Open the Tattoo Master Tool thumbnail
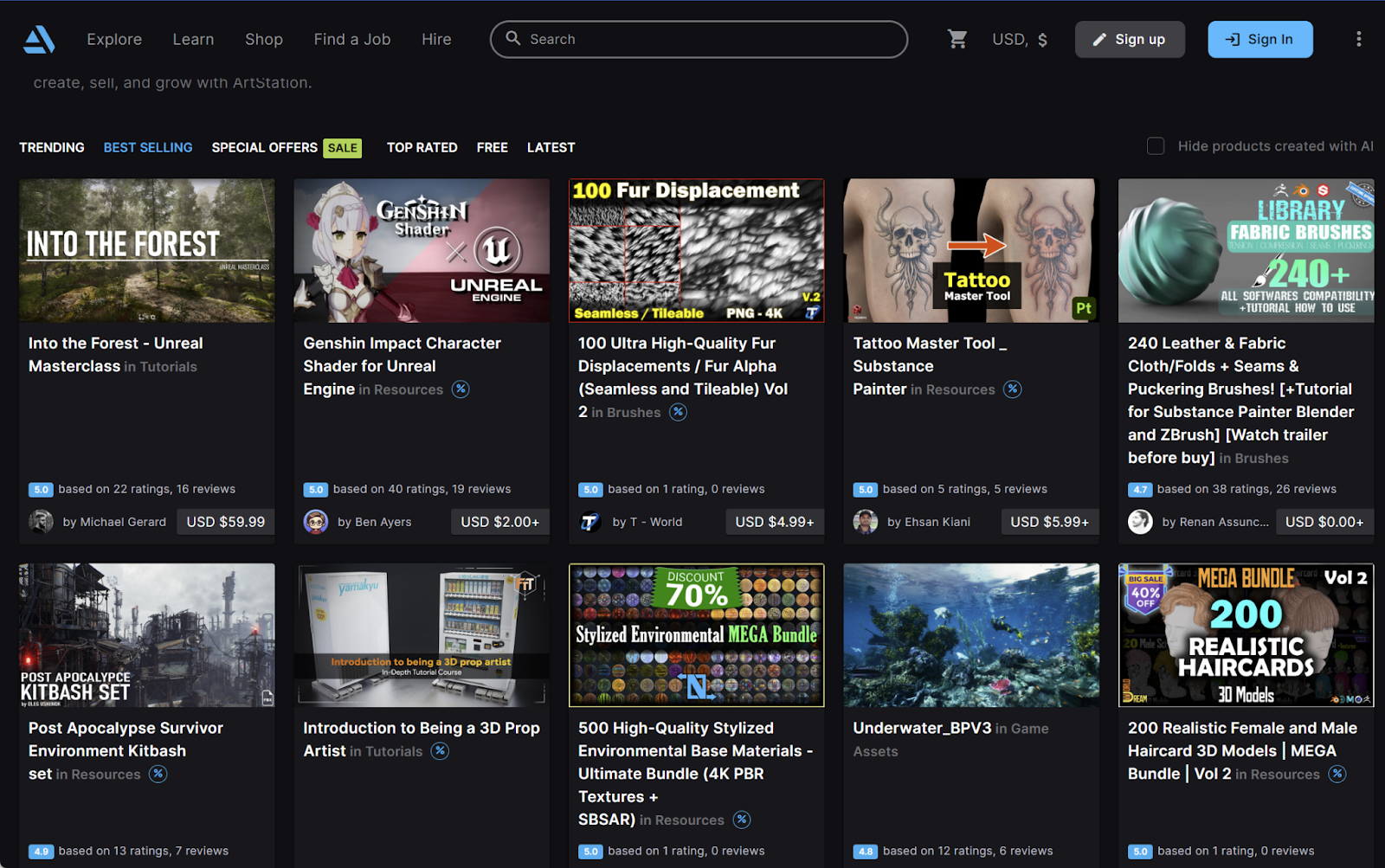The height and width of the screenshot is (868, 1385). coord(971,251)
